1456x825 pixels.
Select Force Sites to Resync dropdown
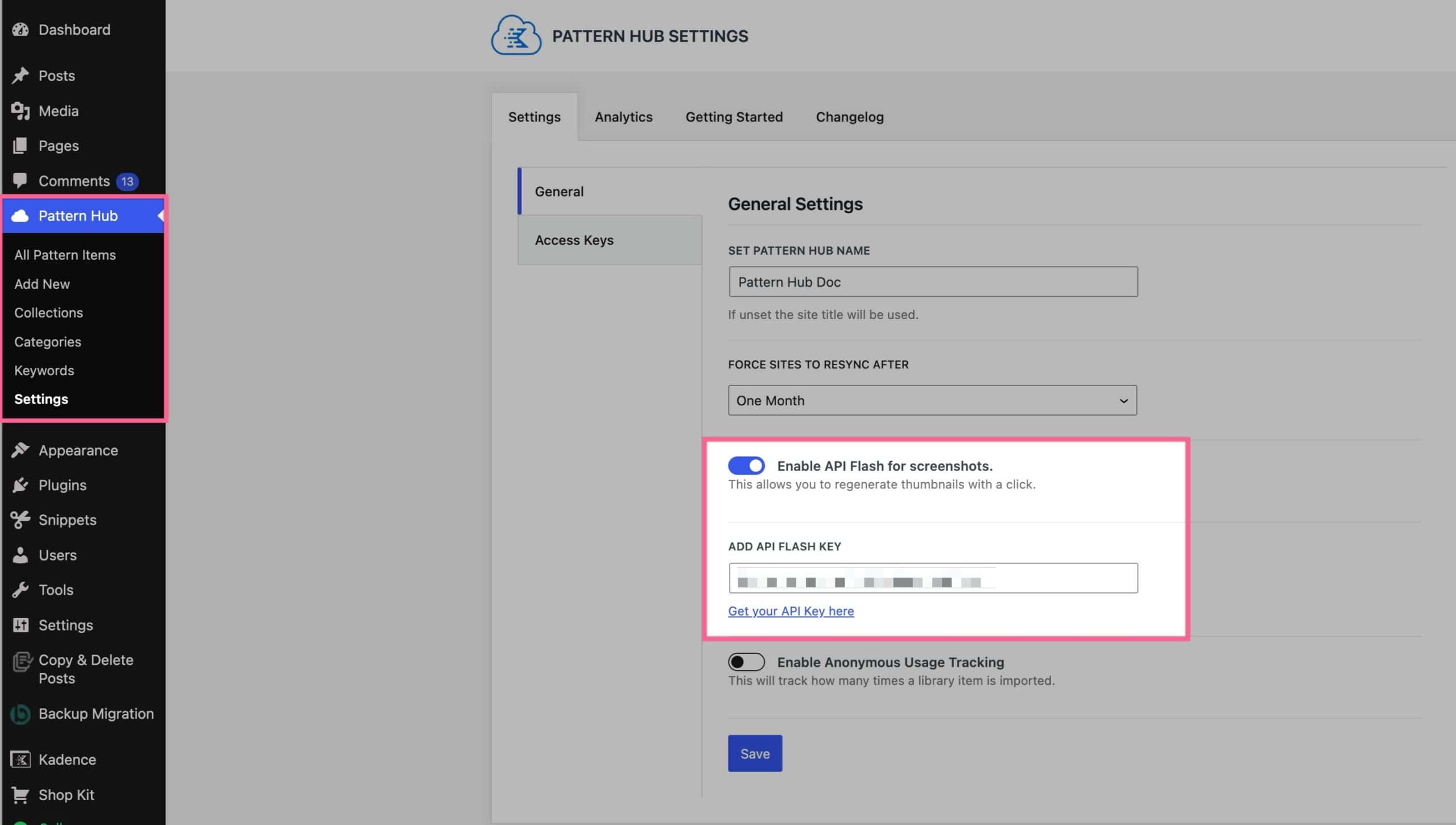(x=932, y=400)
